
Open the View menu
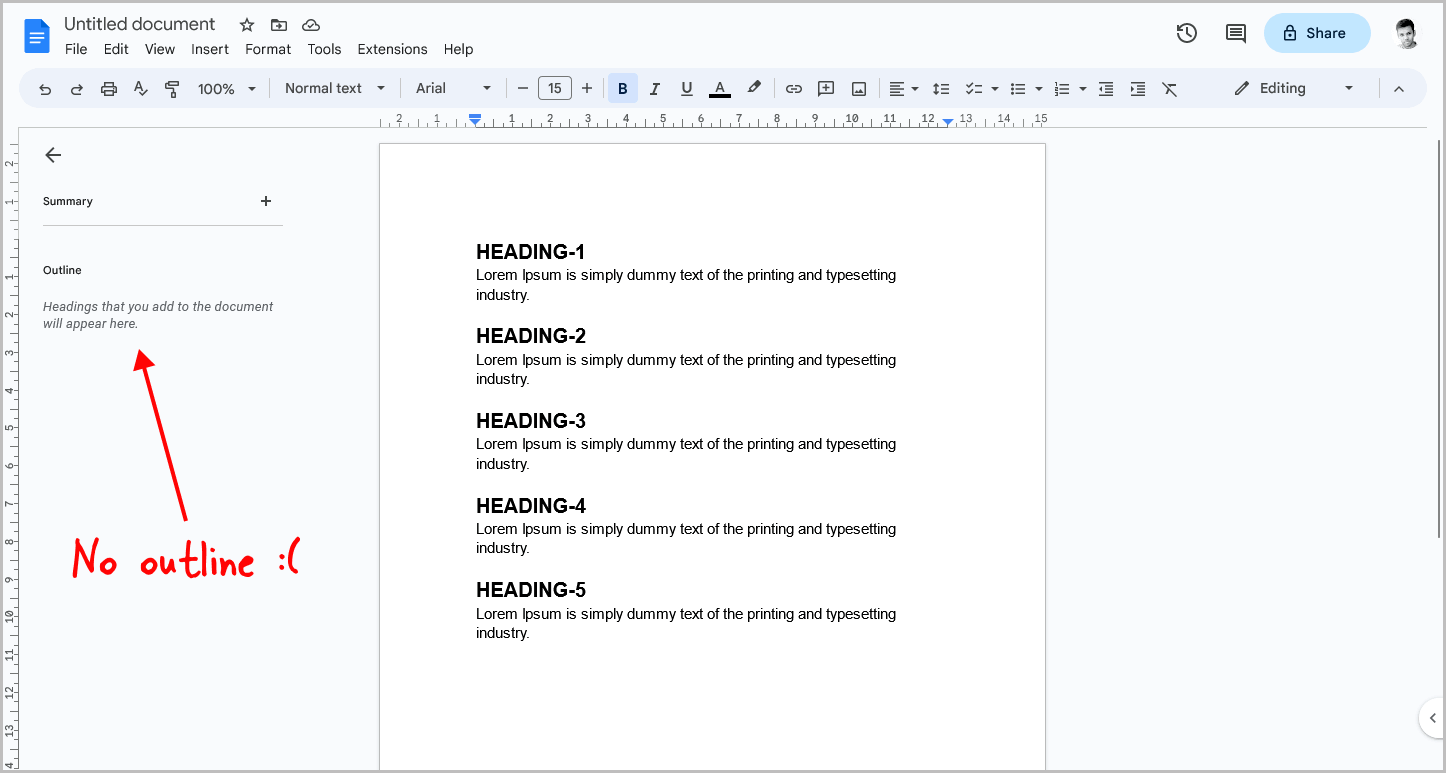point(160,49)
